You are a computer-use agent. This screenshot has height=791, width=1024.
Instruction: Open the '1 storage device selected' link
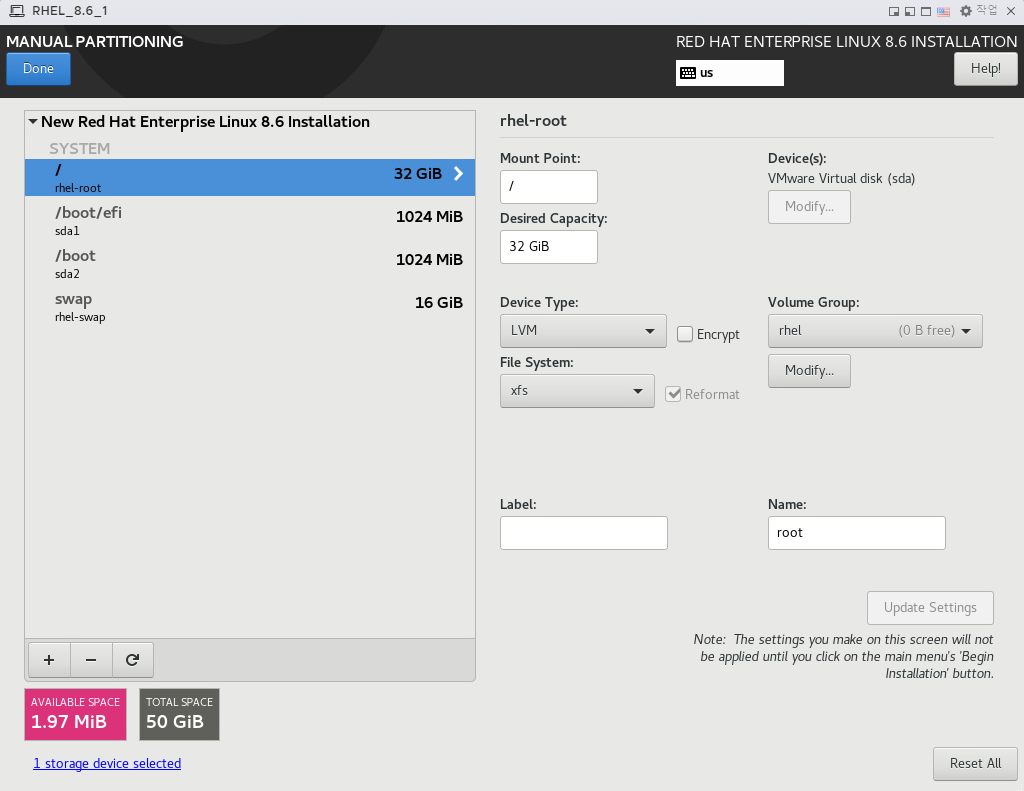pos(107,764)
